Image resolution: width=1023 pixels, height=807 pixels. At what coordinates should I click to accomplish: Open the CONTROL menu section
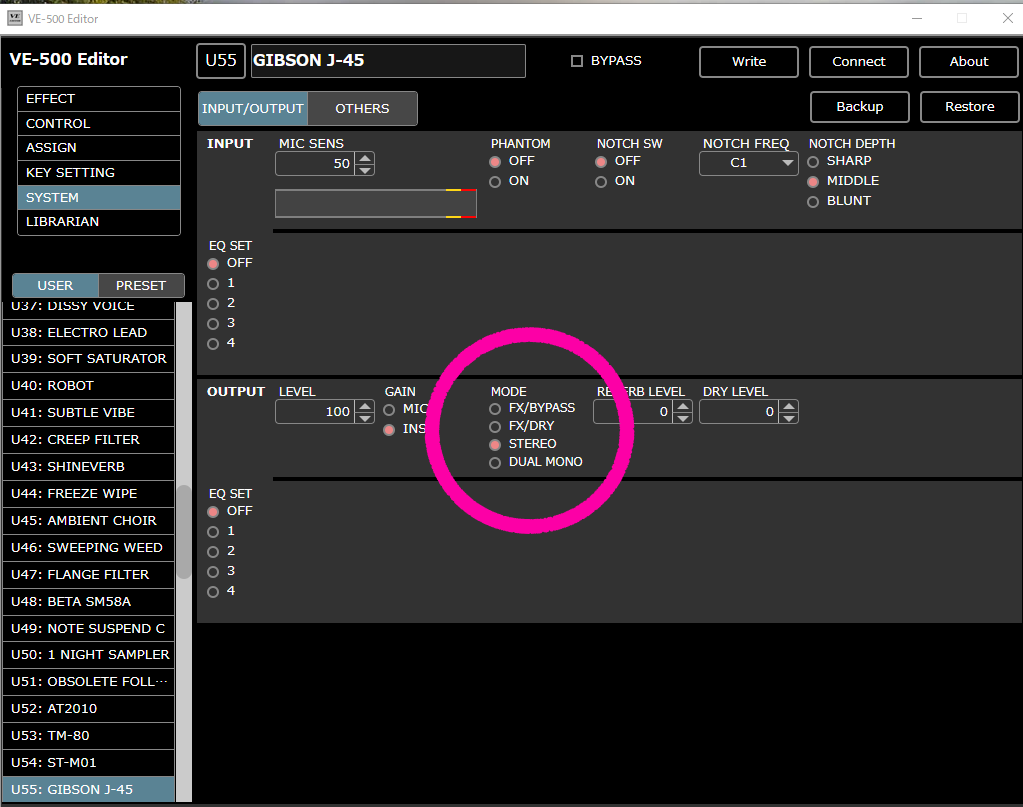99,123
